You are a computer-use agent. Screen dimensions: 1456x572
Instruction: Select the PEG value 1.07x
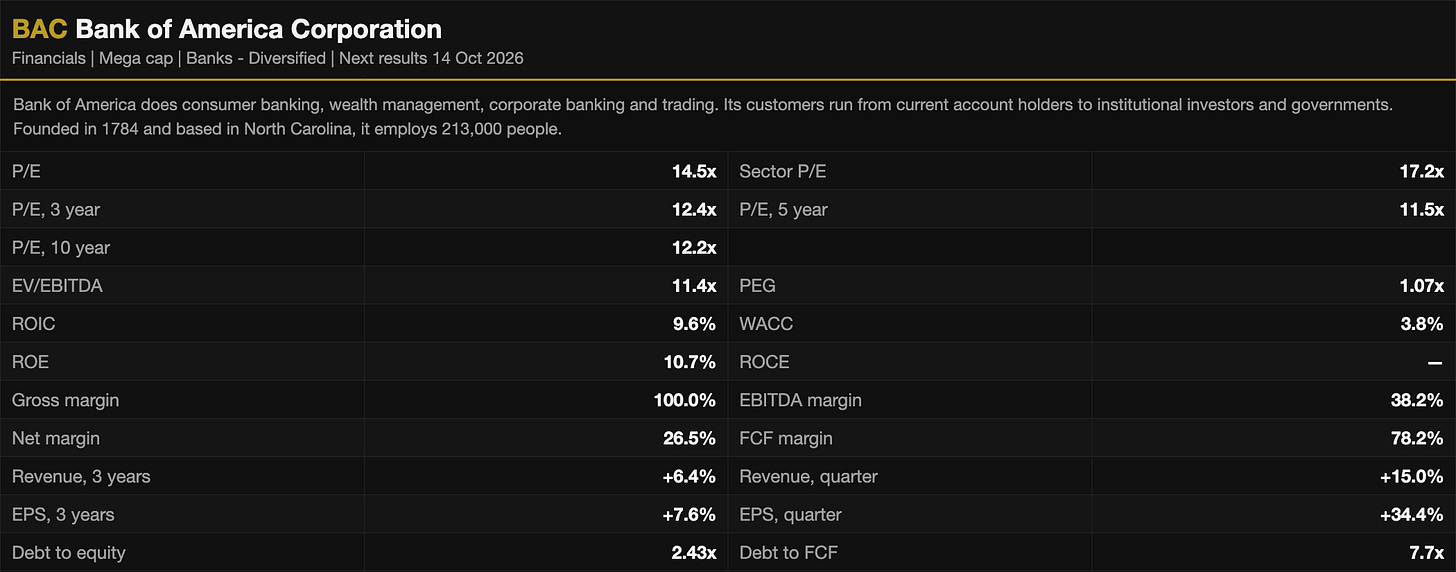point(1421,286)
